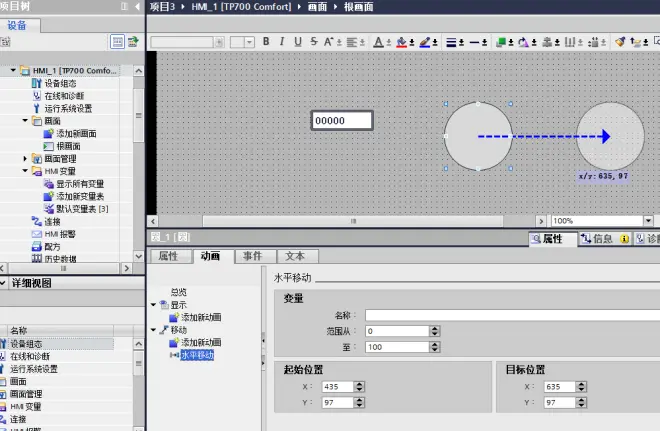The width and height of the screenshot is (660, 431).
Task: Click the 00000 I/O field on canvas
Action: [342, 121]
